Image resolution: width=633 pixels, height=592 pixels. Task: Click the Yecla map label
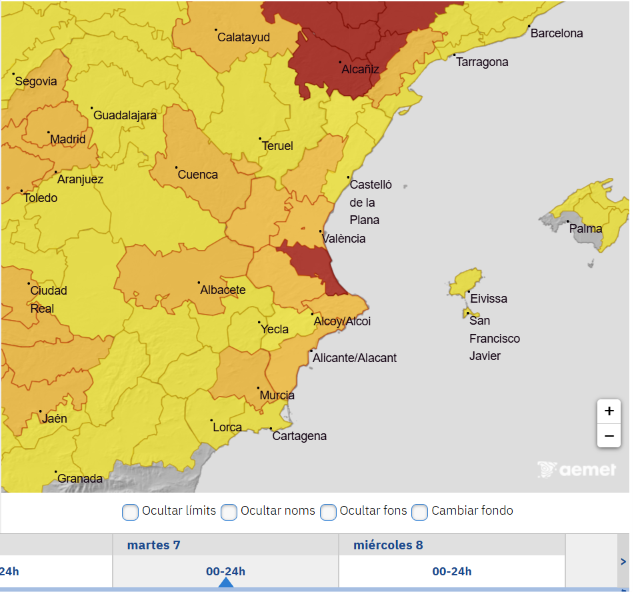[275, 329]
